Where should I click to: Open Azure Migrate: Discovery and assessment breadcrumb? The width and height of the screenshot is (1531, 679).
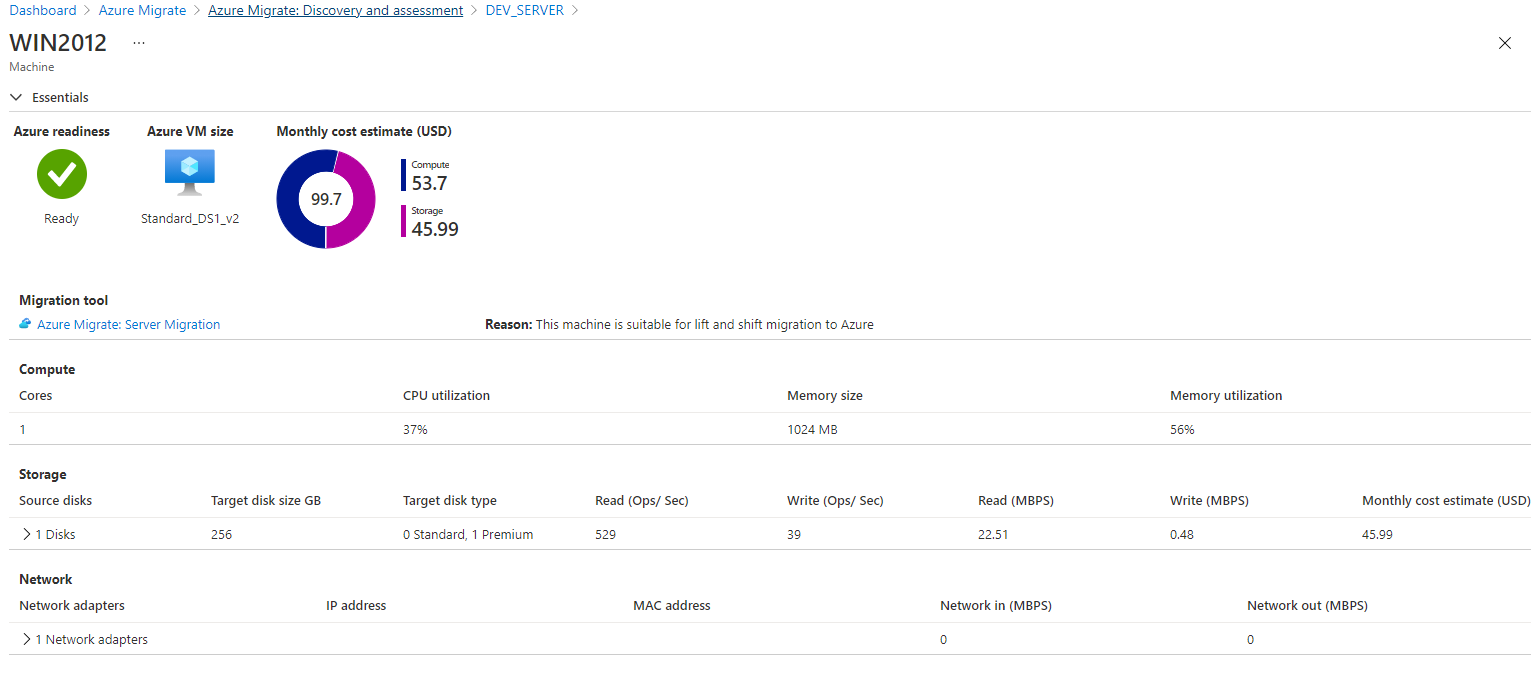pyautogui.click(x=336, y=10)
